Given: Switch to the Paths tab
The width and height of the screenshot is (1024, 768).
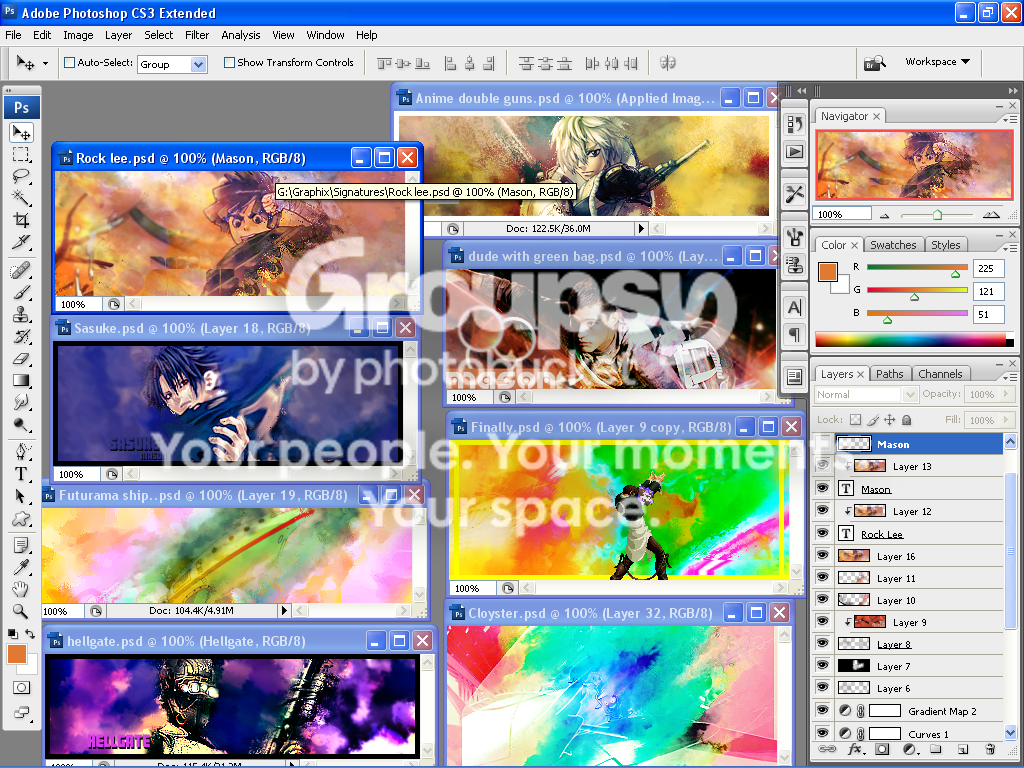Looking at the screenshot, I should click(889, 374).
